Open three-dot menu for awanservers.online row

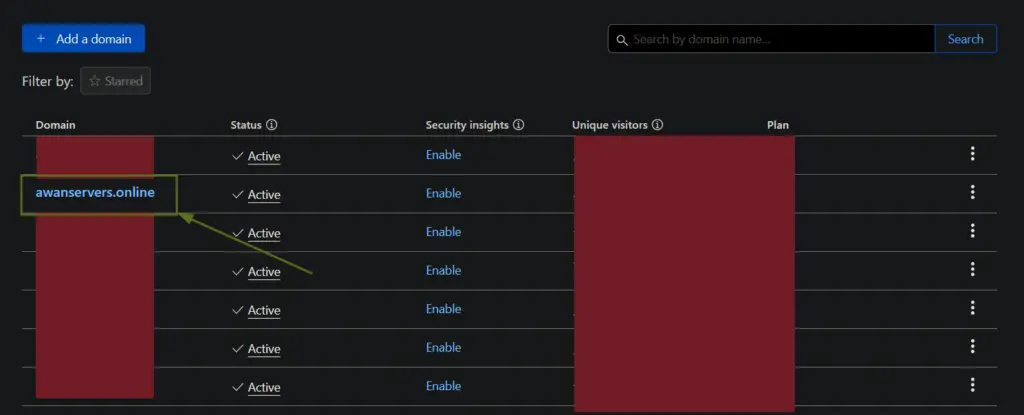972,192
